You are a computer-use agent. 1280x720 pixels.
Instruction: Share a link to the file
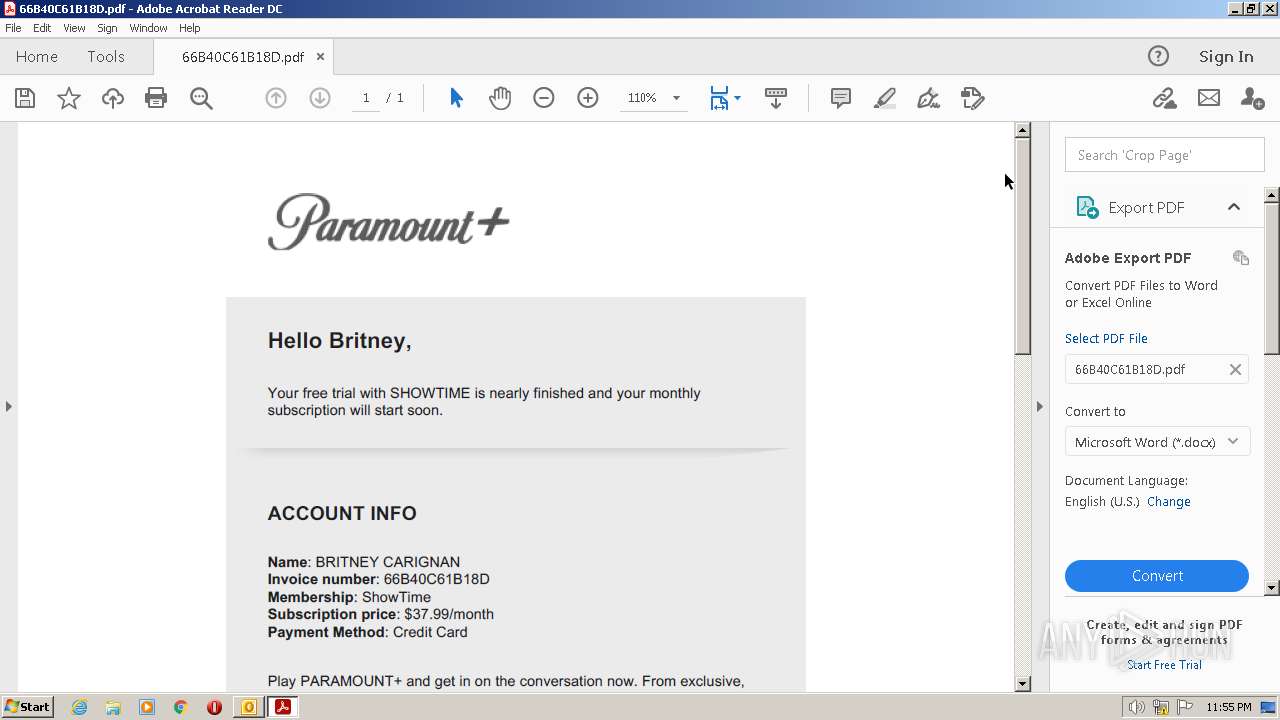pyautogui.click(x=1164, y=98)
